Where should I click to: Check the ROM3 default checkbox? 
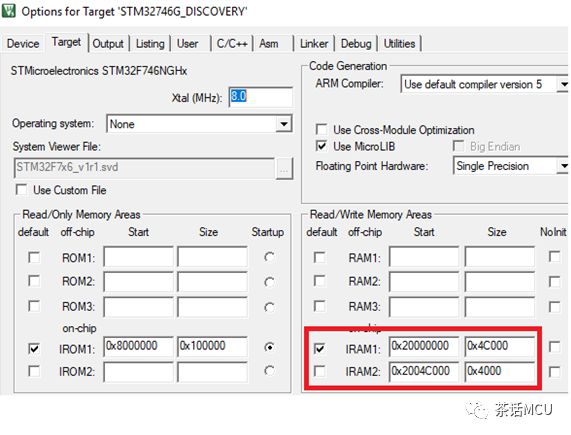[x=34, y=306]
